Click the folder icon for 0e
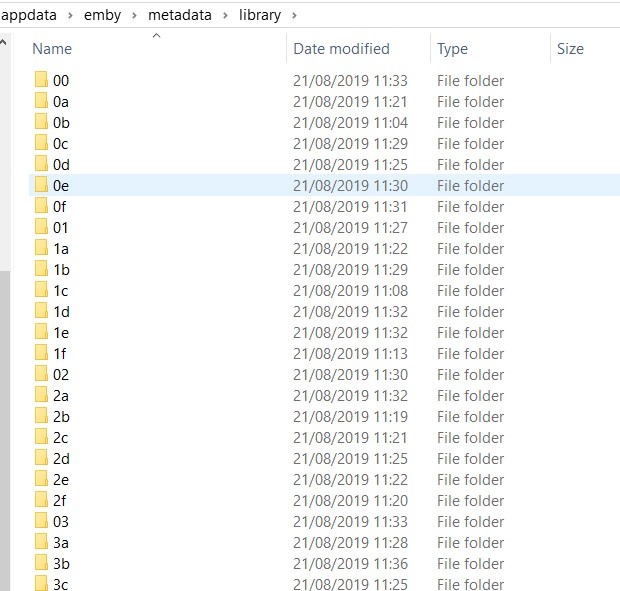Viewport: 620px width, 591px height. tap(41, 185)
